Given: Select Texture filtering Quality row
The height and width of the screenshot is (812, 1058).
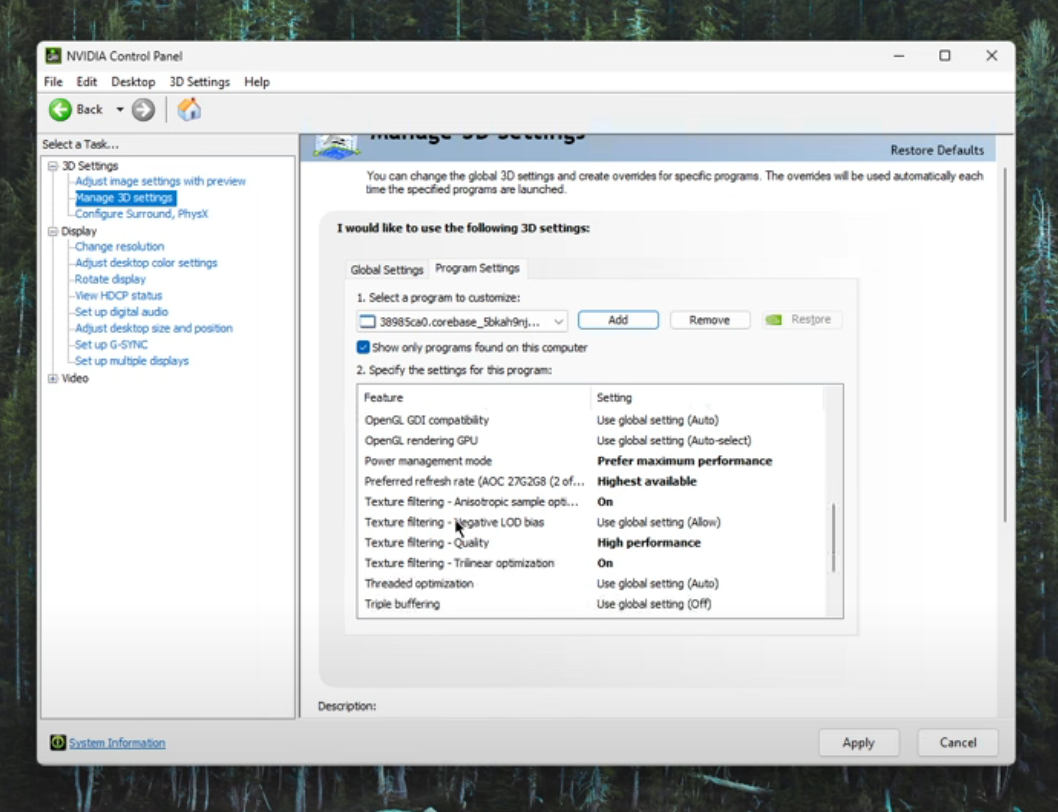Looking at the screenshot, I should (x=590, y=543).
